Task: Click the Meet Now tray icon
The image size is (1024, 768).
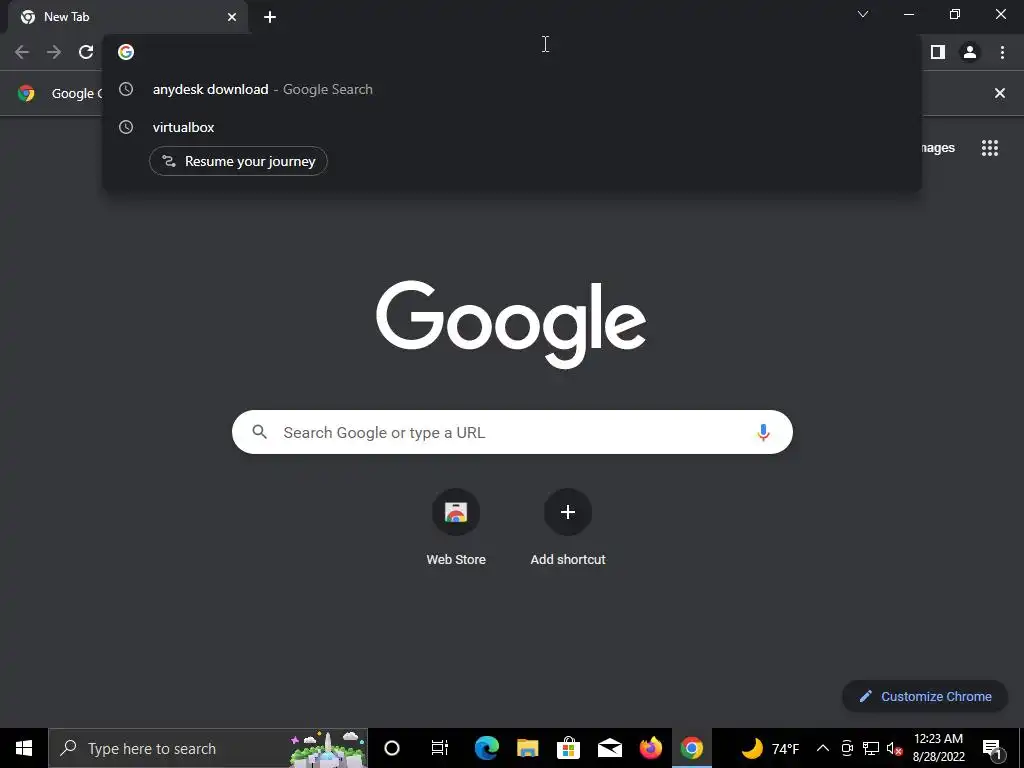Action: coord(847,748)
